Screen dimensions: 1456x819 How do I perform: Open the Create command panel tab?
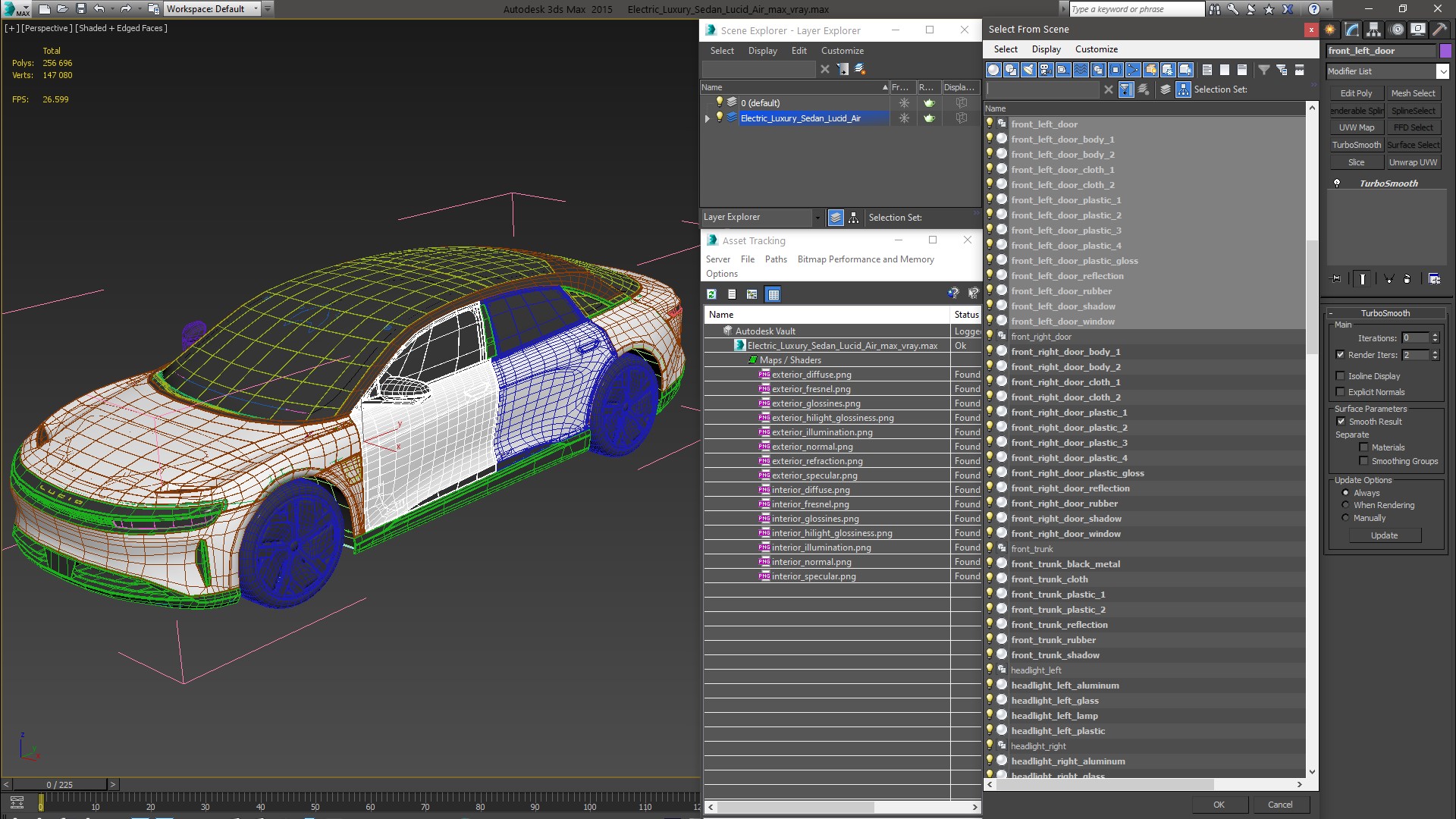1331,30
